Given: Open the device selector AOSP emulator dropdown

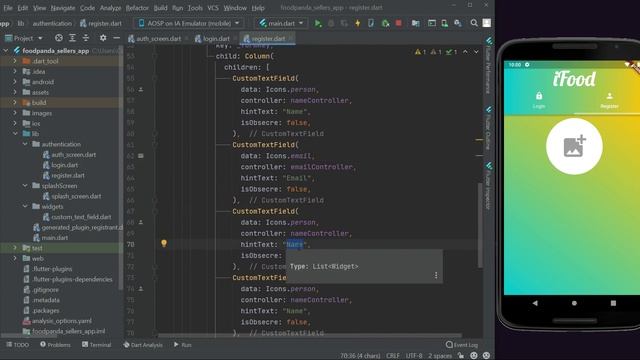Looking at the screenshot, I should tap(189, 23).
